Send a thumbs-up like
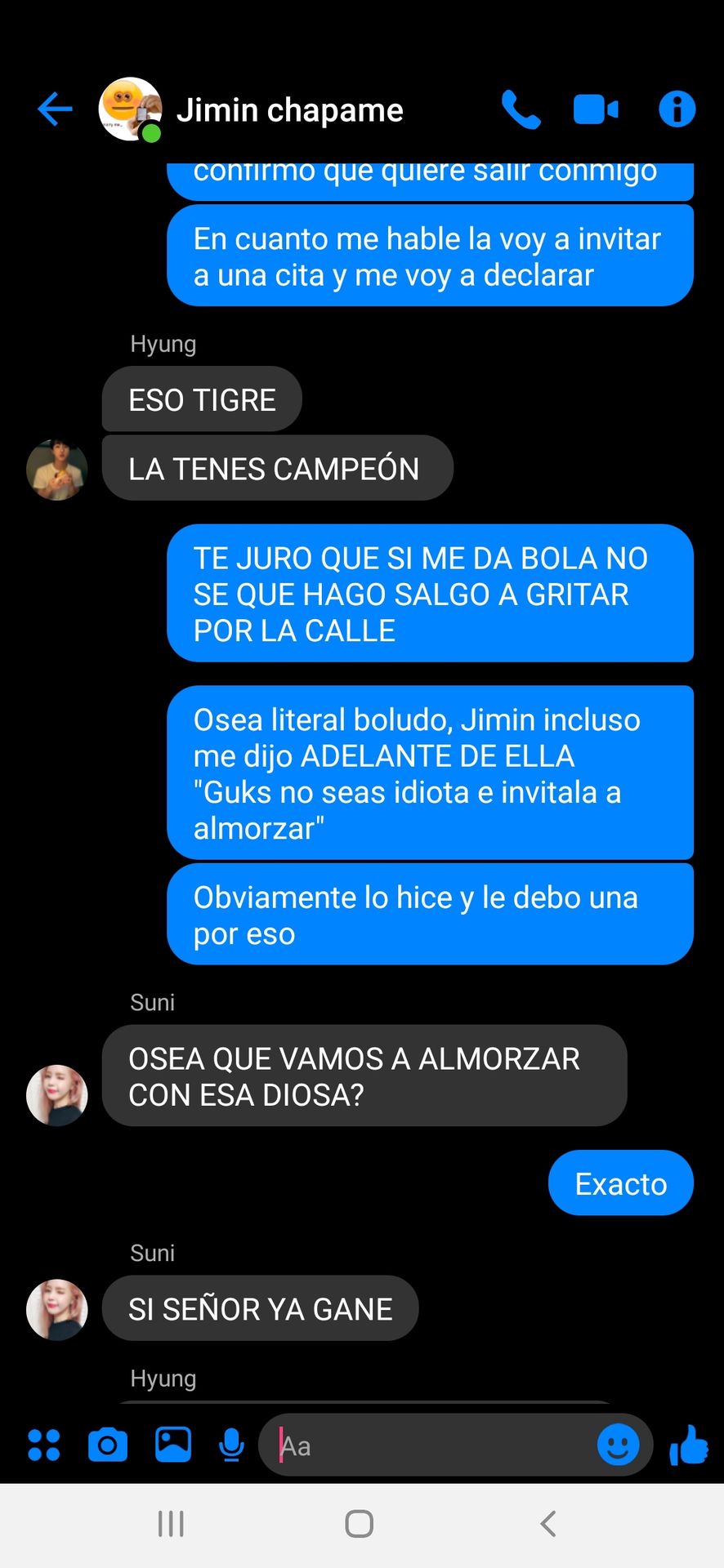The width and height of the screenshot is (724, 1568). (x=689, y=1445)
